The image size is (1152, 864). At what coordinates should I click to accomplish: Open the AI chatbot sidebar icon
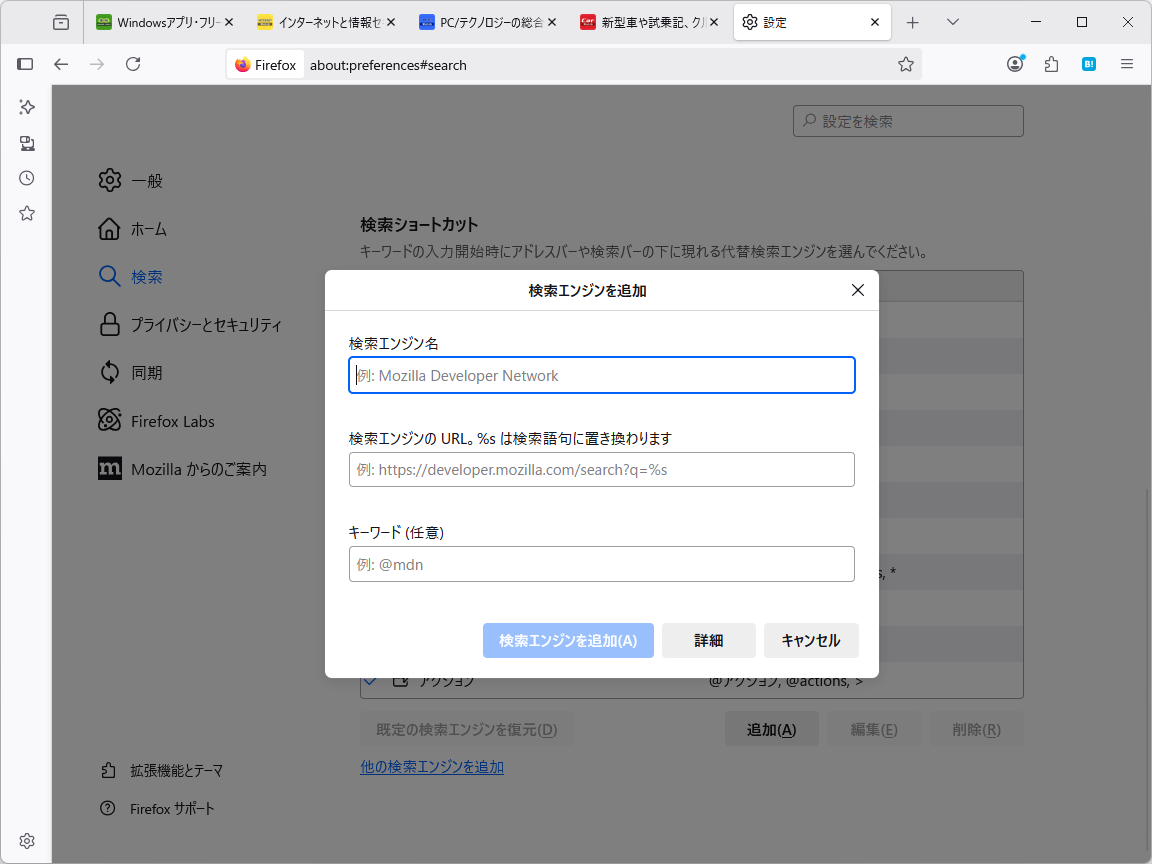[27, 107]
